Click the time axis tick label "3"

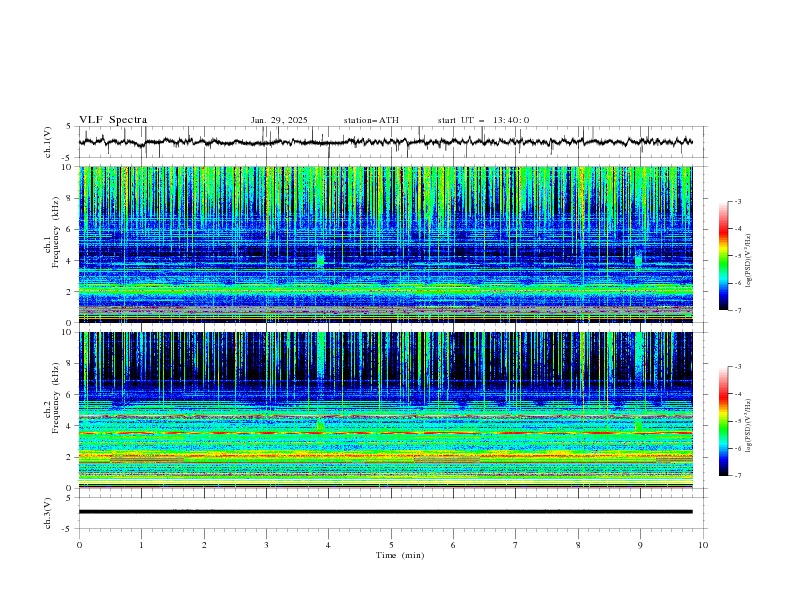pyautogui.click(x=266, y=545)
